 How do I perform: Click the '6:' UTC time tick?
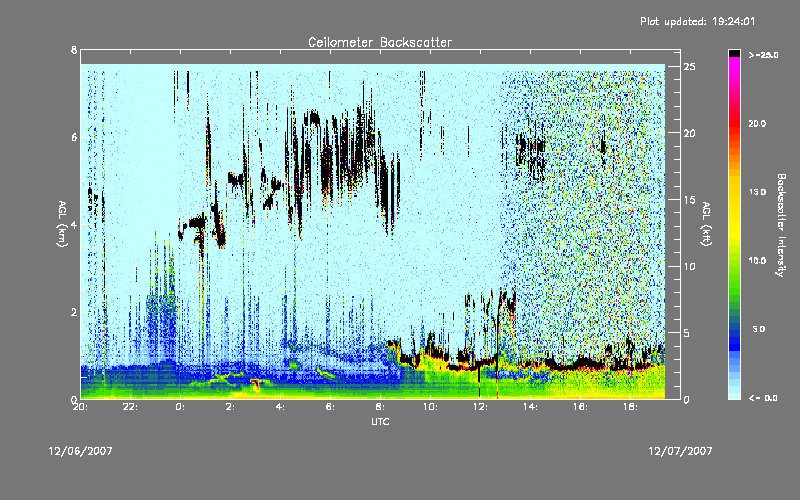(x=330, y=407)
